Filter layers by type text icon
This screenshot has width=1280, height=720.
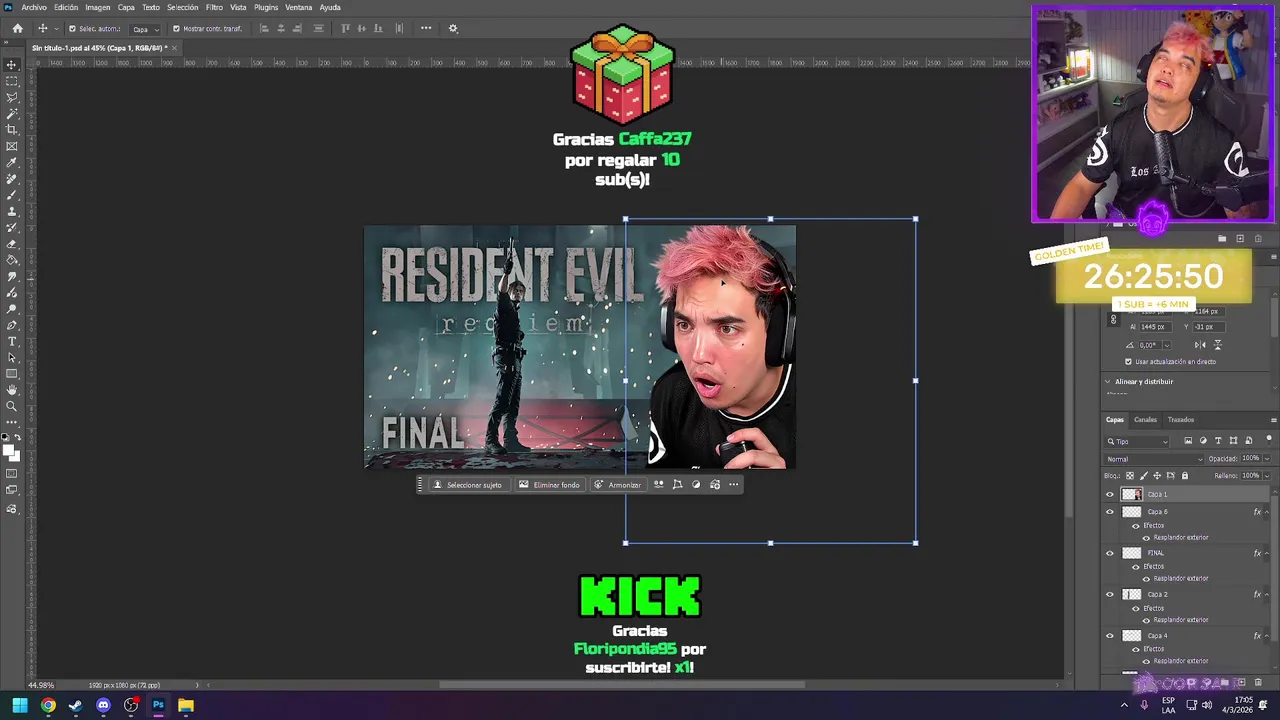[1218, 441]
